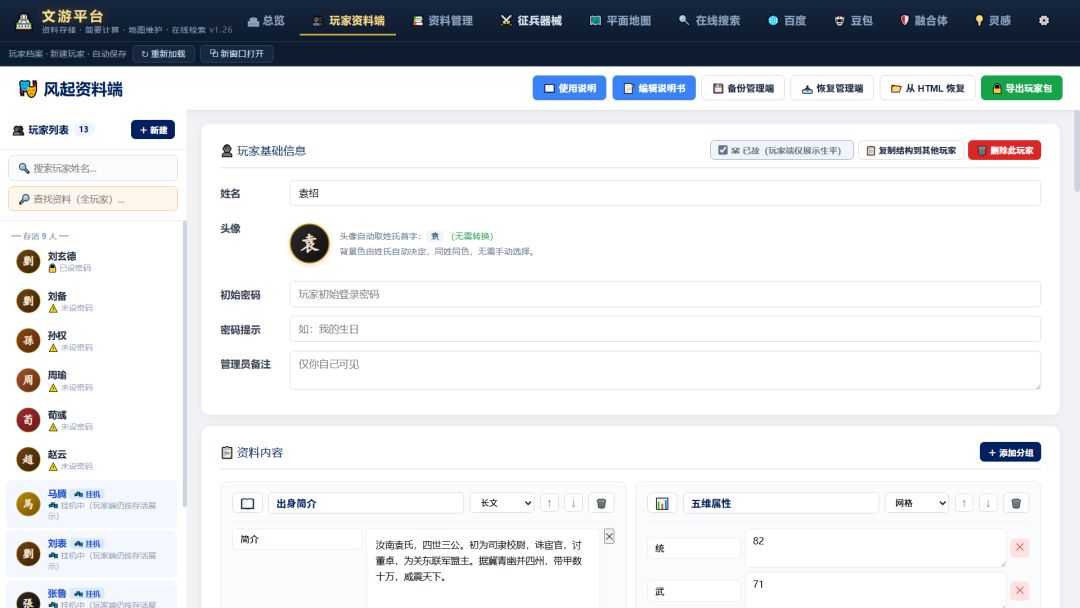Switch to the 玩家资料端 tab

tap(348, 21)
